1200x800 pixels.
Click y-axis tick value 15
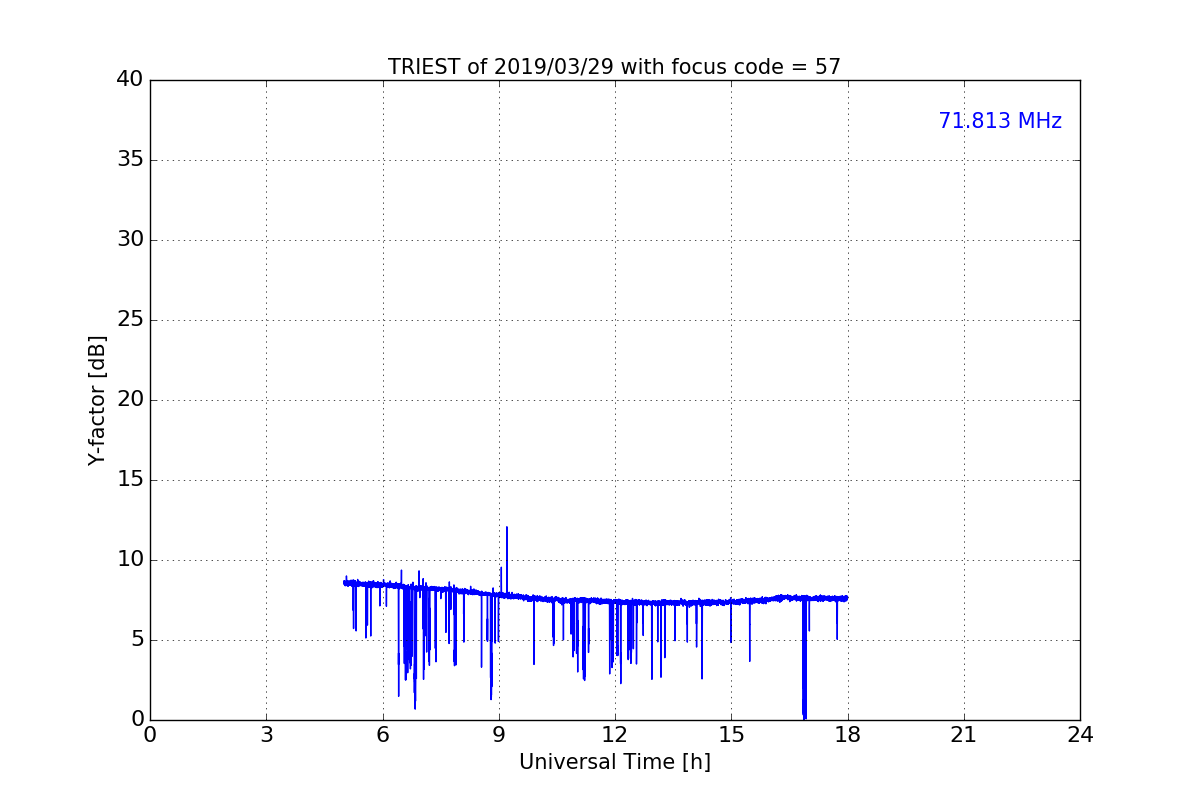pos(130,480)
